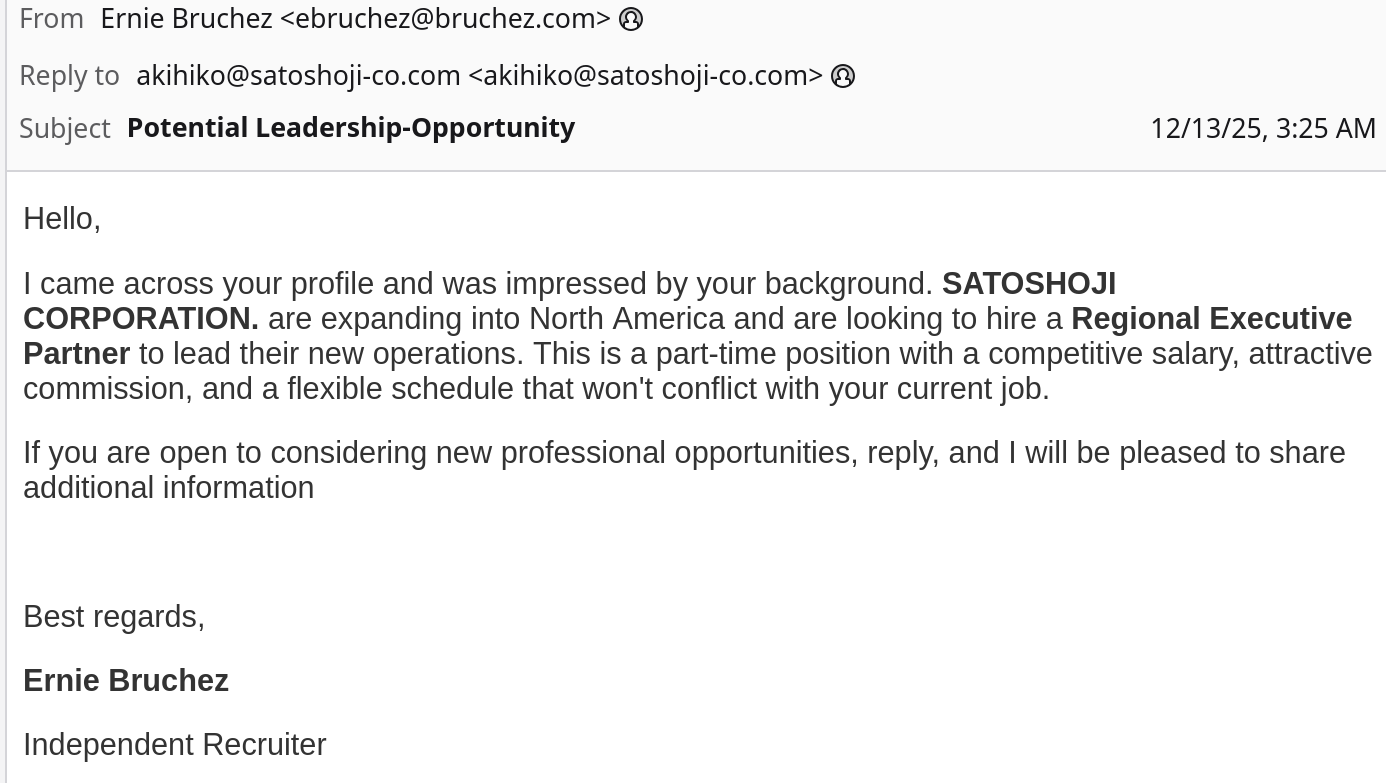The height and width of the screenshot is (783, 1386).
Task: Click the bold Regional Executive text
Action: click(1211, 319)
